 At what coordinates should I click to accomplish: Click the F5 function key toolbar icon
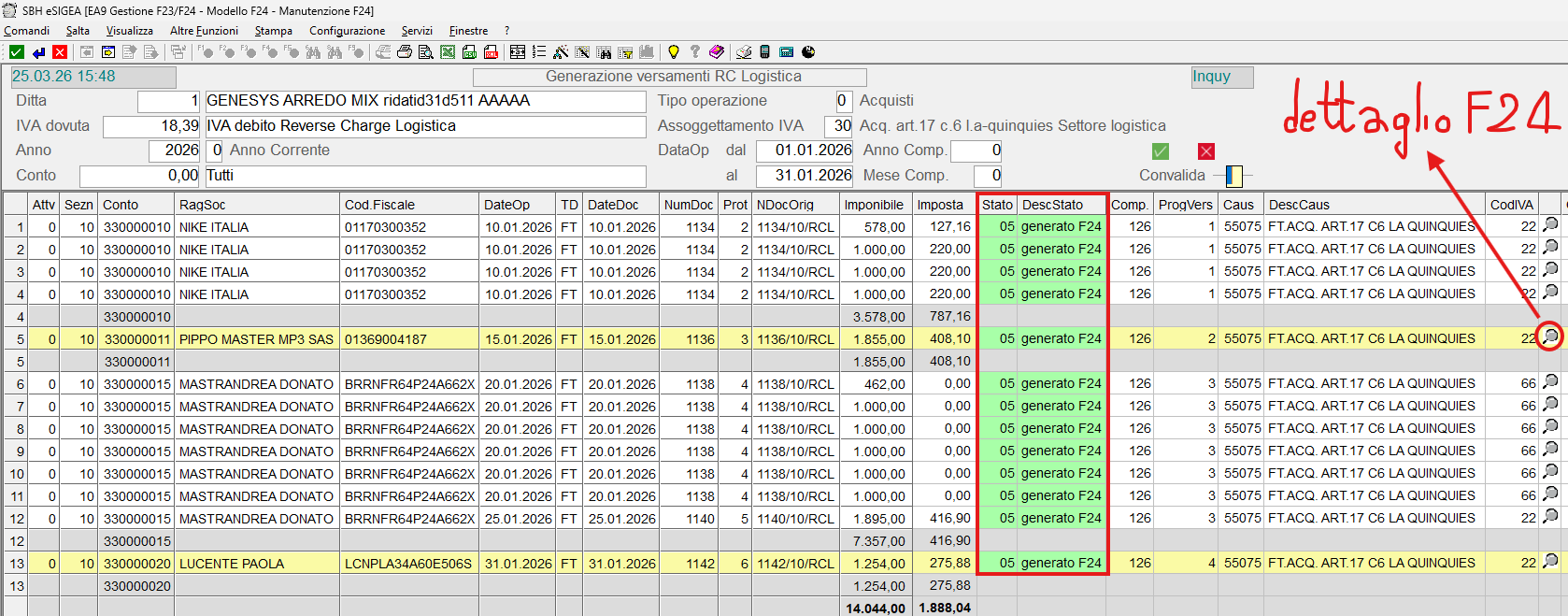tap(291, 52)
